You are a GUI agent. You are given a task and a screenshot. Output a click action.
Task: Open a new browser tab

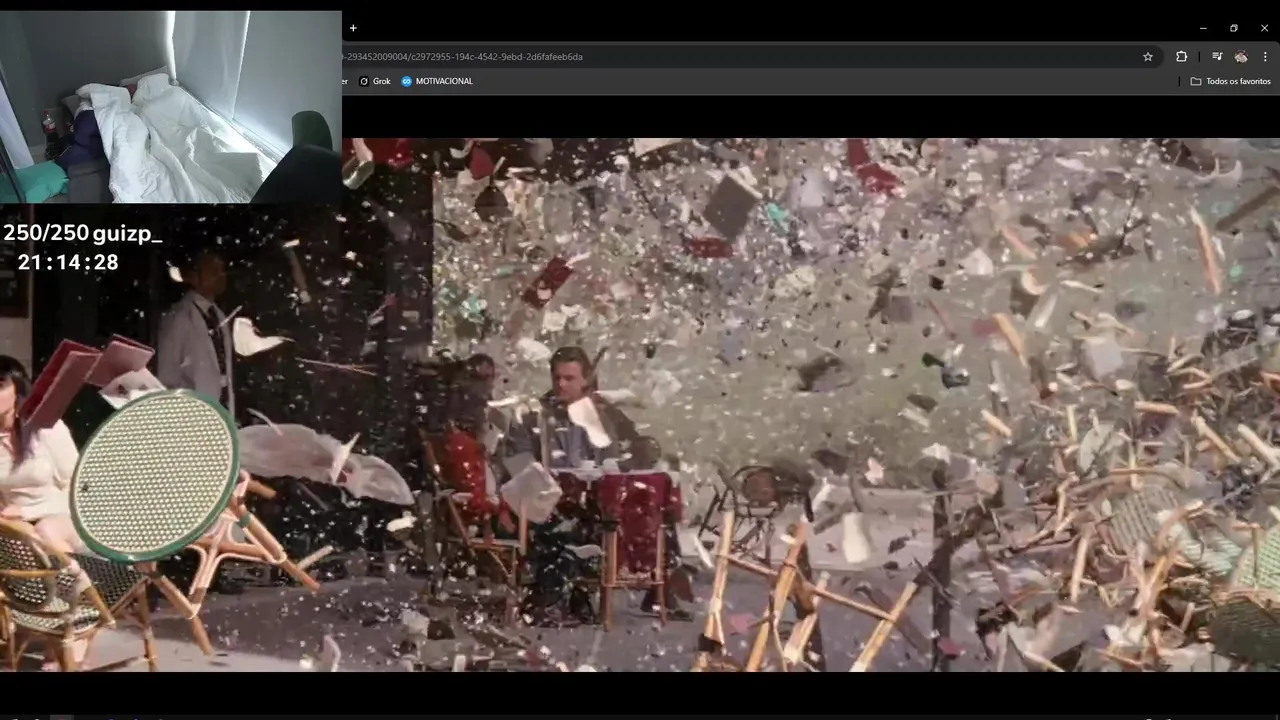[x=353, y=28]
